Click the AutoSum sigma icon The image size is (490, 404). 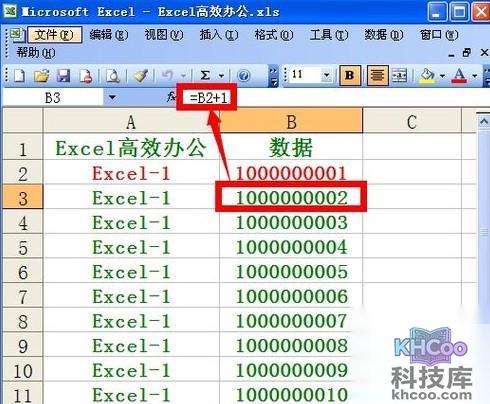205,76
